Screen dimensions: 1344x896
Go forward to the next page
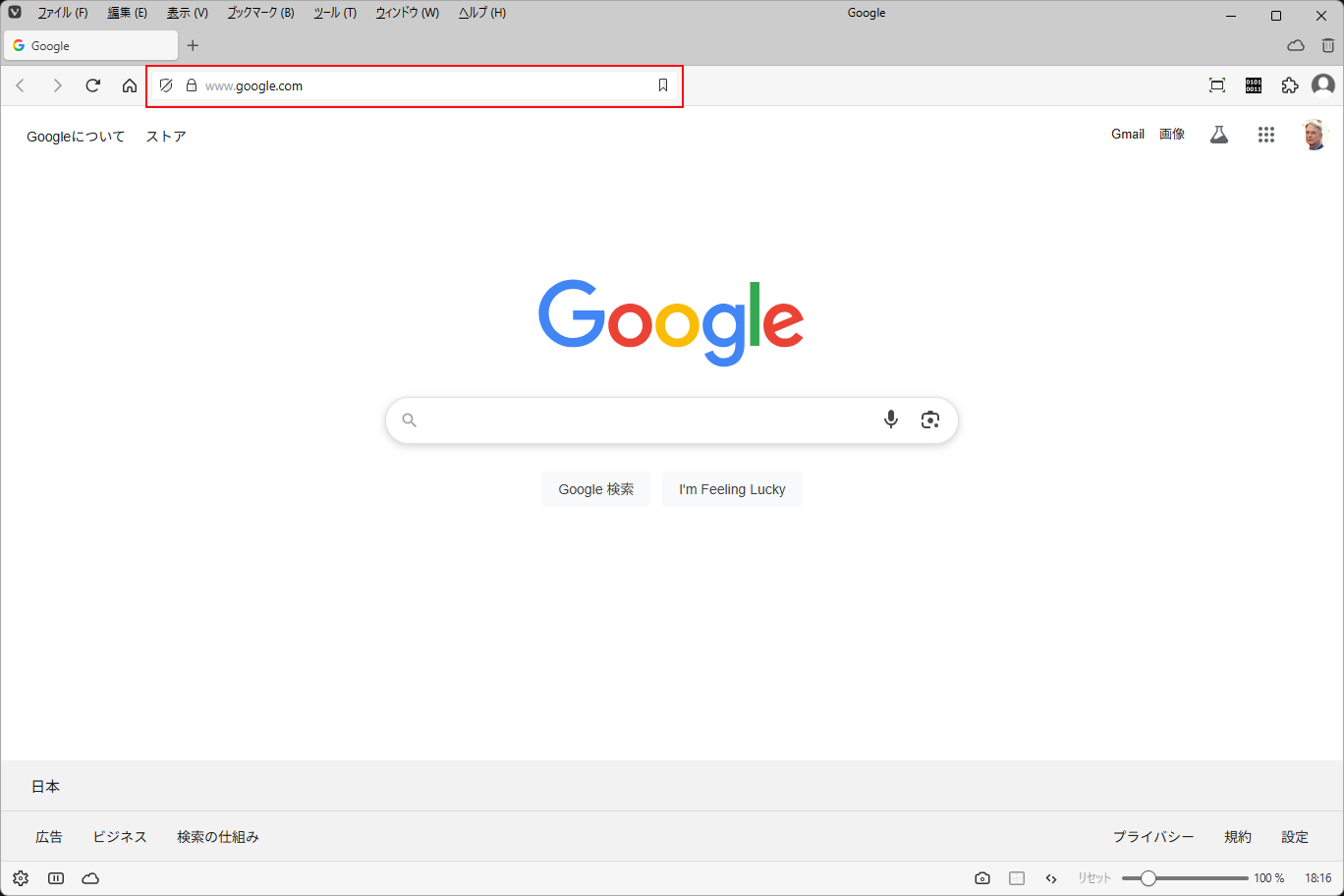[57, 85]
